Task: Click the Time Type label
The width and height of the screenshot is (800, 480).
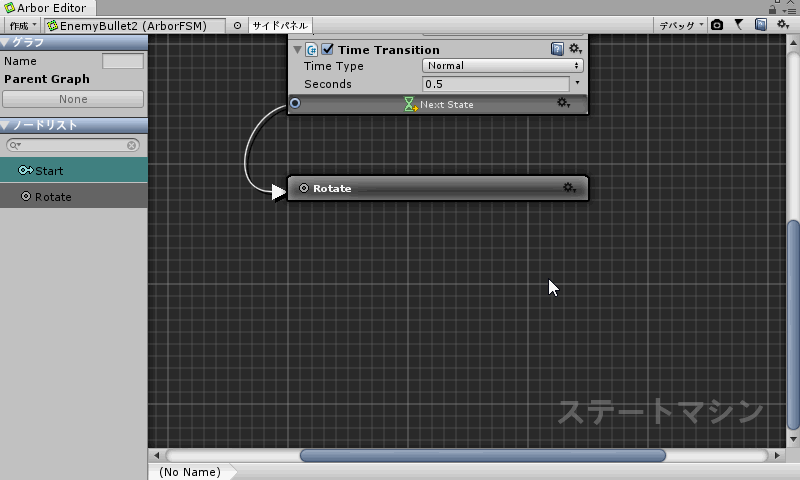Action: pyautogui.click(x=334, y=66)
